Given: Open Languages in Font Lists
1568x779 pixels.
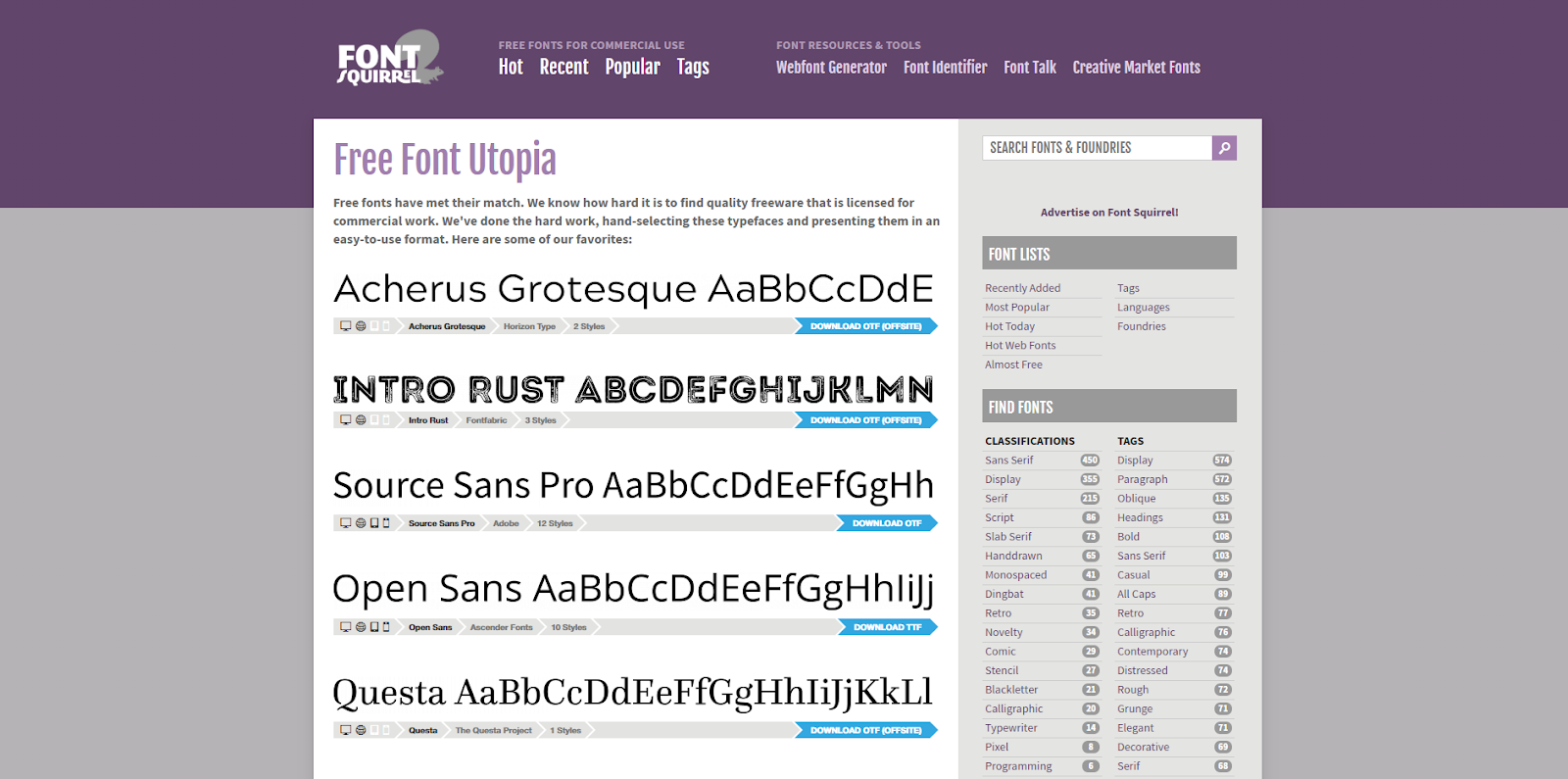Looking at the screenshot, I should point(1144,308).
